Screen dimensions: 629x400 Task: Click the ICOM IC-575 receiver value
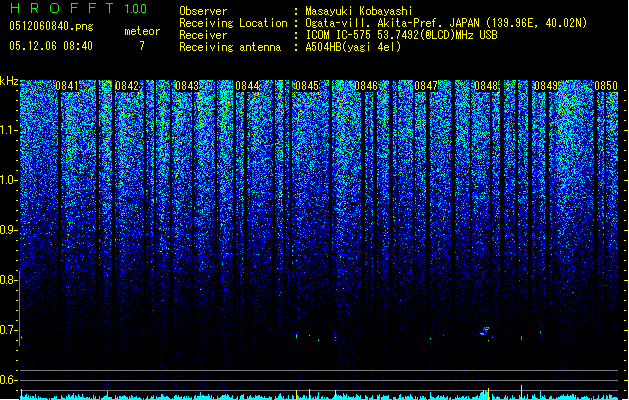tap(402, 35)
